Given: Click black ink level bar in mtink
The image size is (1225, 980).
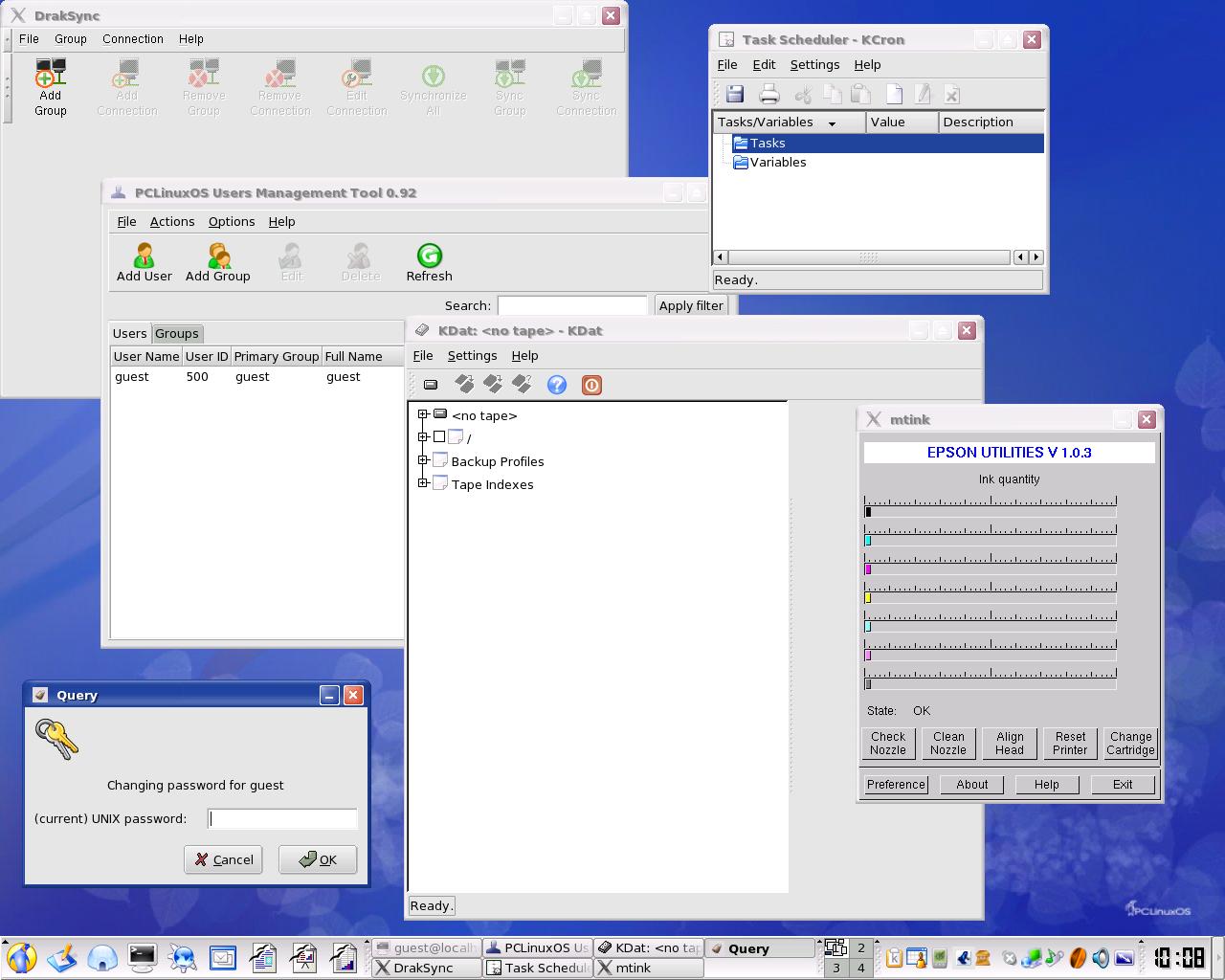Looking at the screenshot, I should click(x=991, y=512).
